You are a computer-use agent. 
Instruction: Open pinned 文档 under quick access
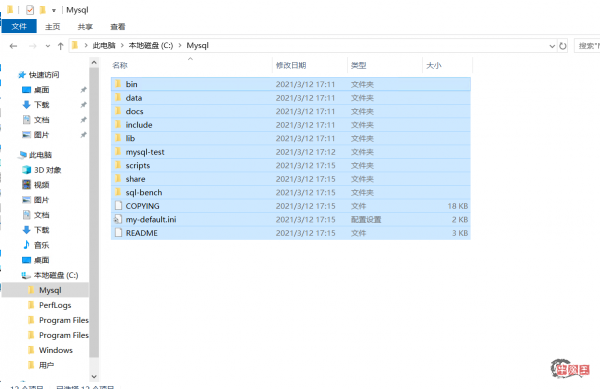click(x=41, y=120)
